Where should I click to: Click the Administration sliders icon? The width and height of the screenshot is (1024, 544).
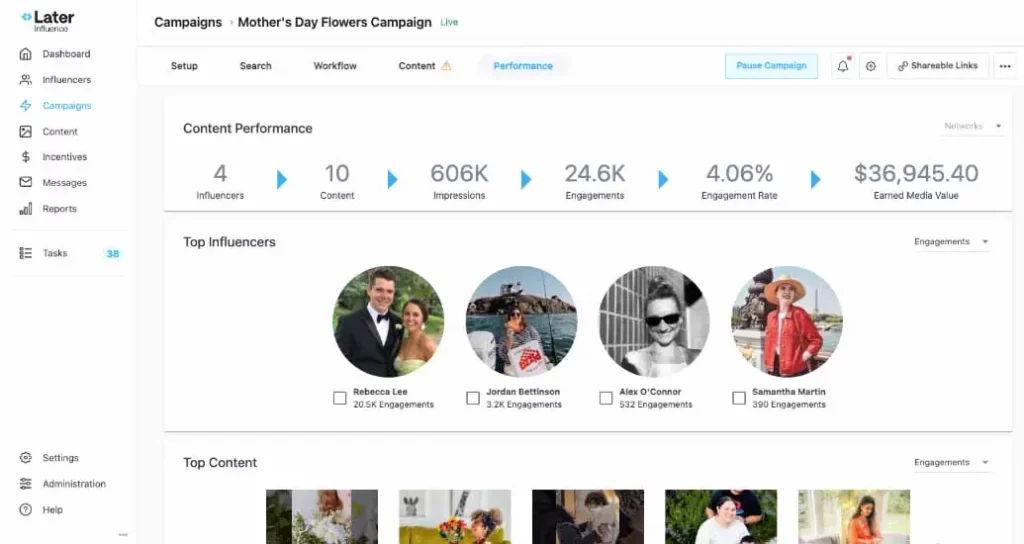tap(25, 484)
